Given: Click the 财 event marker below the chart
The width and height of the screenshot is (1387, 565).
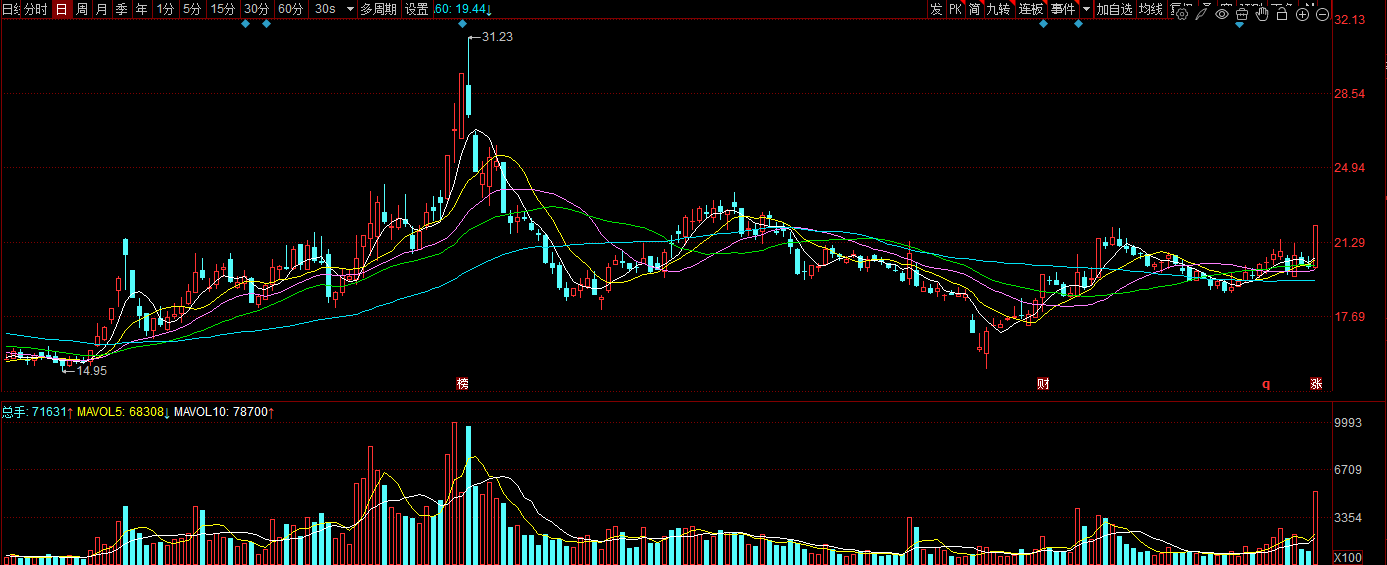Looking at the screenshot, I should [1043, 383].
